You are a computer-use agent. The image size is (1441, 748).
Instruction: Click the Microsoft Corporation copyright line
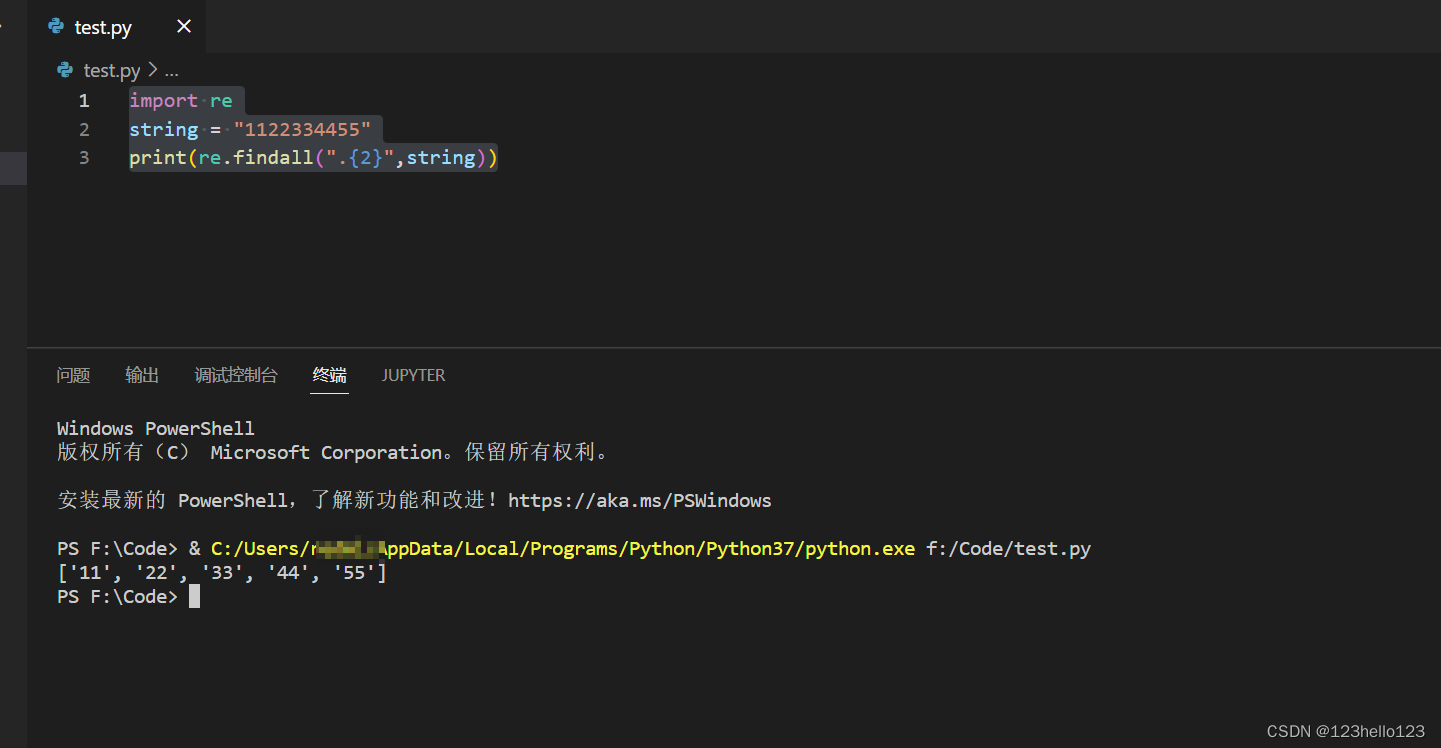(x=333, y=452)
